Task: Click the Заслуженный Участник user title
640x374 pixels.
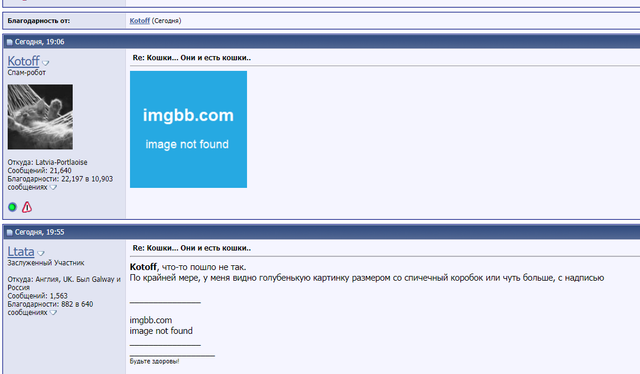Action: (46, 263)
